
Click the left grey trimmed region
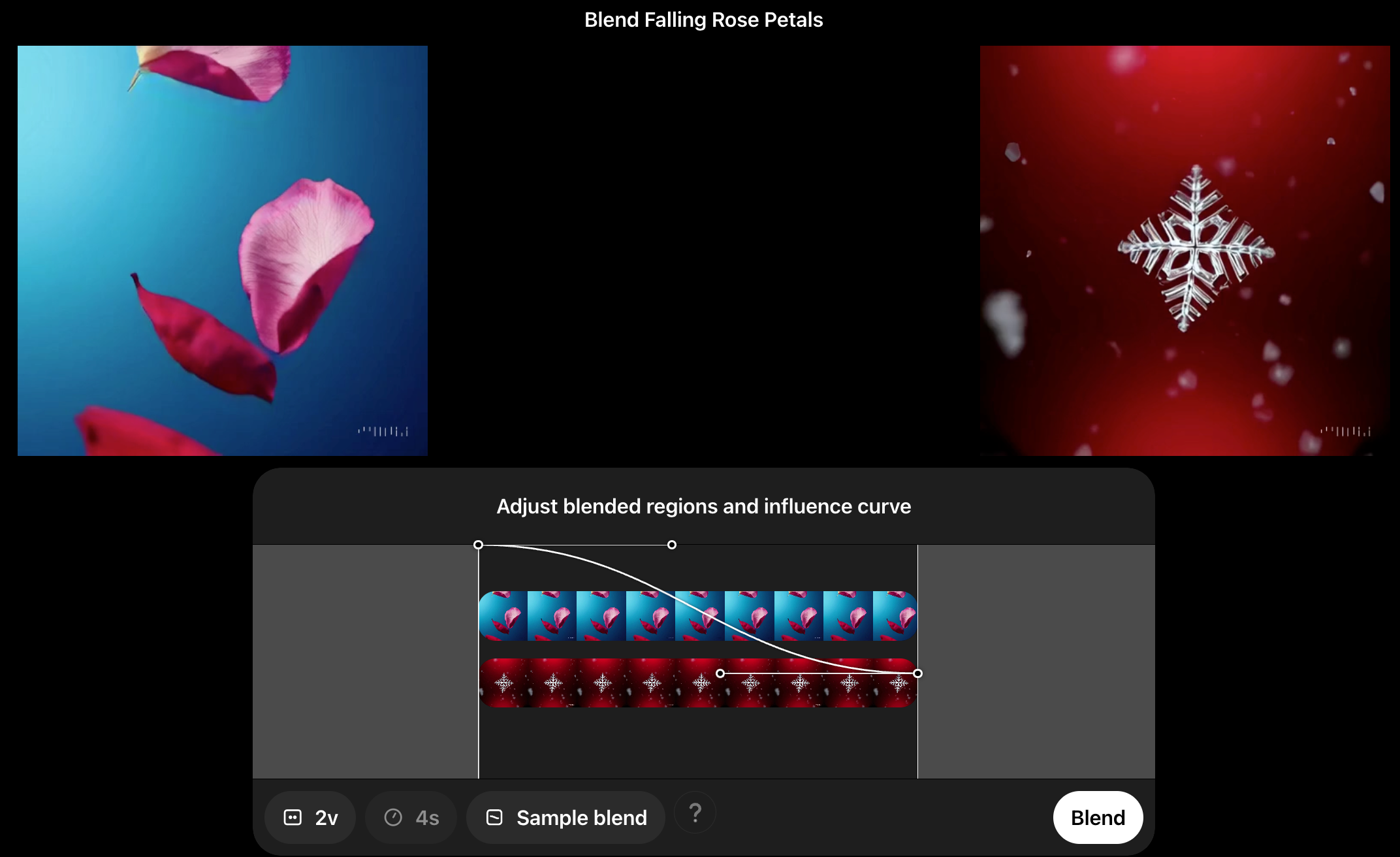(365, 661)
